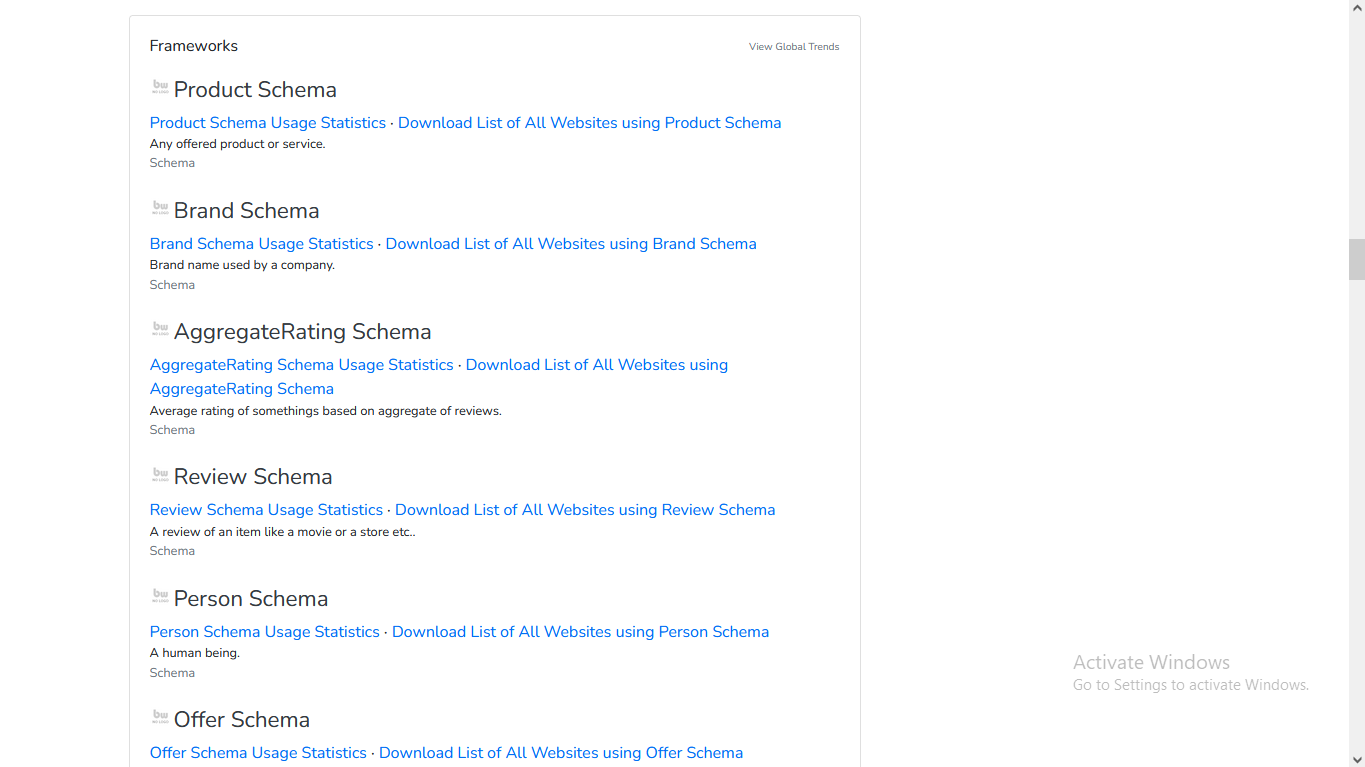Click the AggregateRating Schema logo icon
This screenshot has width=1365, height=767.
click(160, 329)
